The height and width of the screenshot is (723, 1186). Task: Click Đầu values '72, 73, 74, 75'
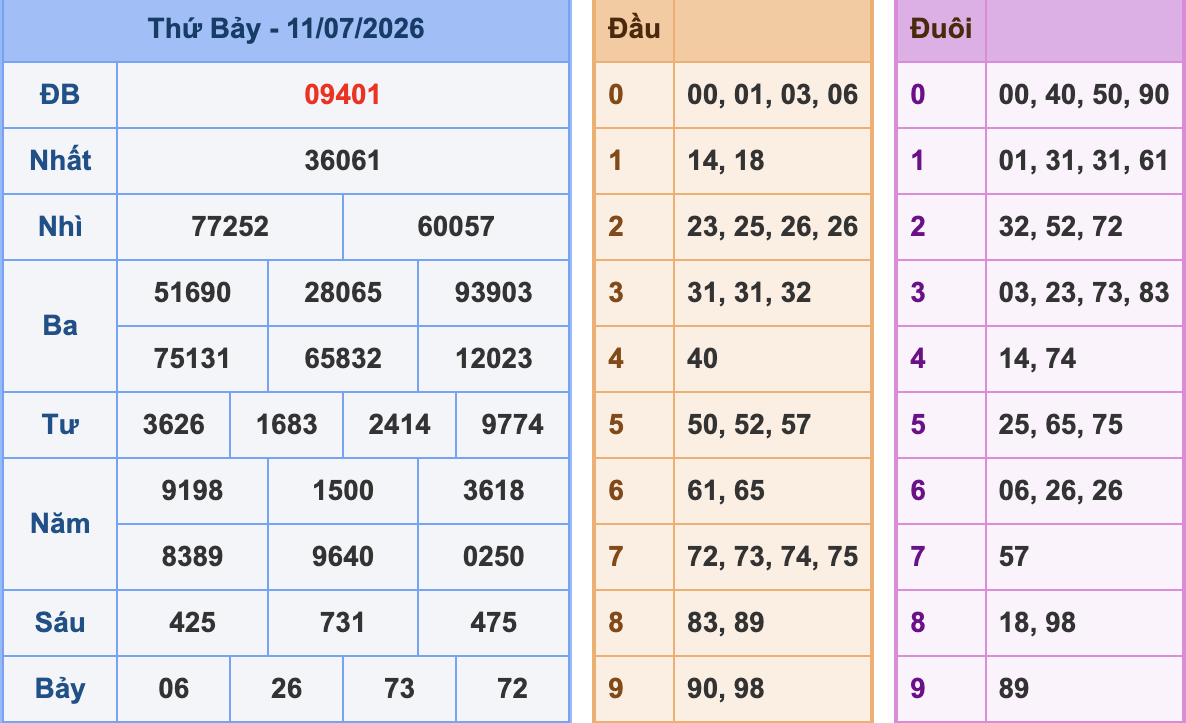point(772,557)
